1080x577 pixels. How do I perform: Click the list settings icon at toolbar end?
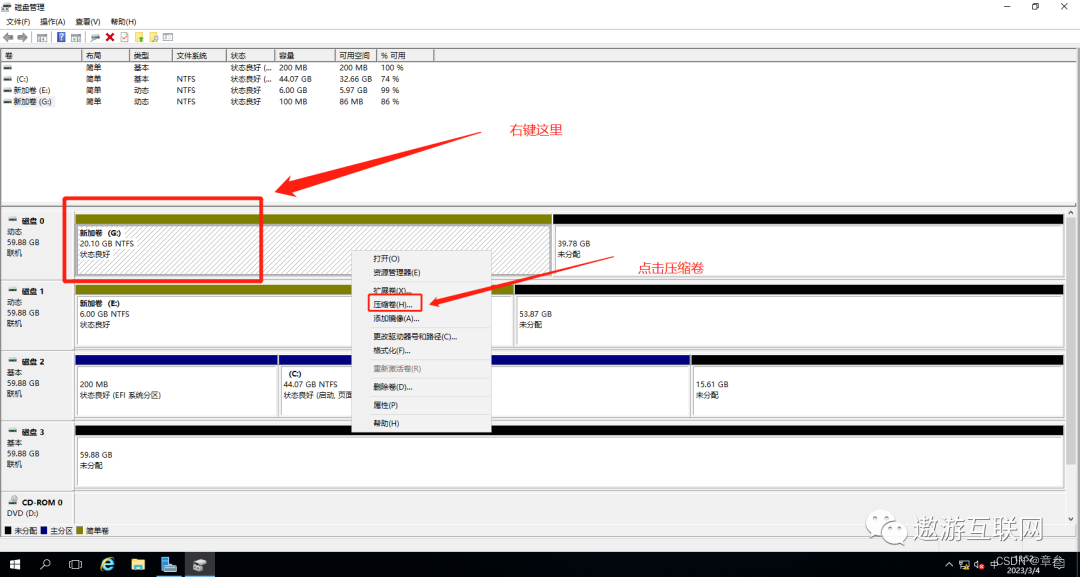(x=168, y=37)
